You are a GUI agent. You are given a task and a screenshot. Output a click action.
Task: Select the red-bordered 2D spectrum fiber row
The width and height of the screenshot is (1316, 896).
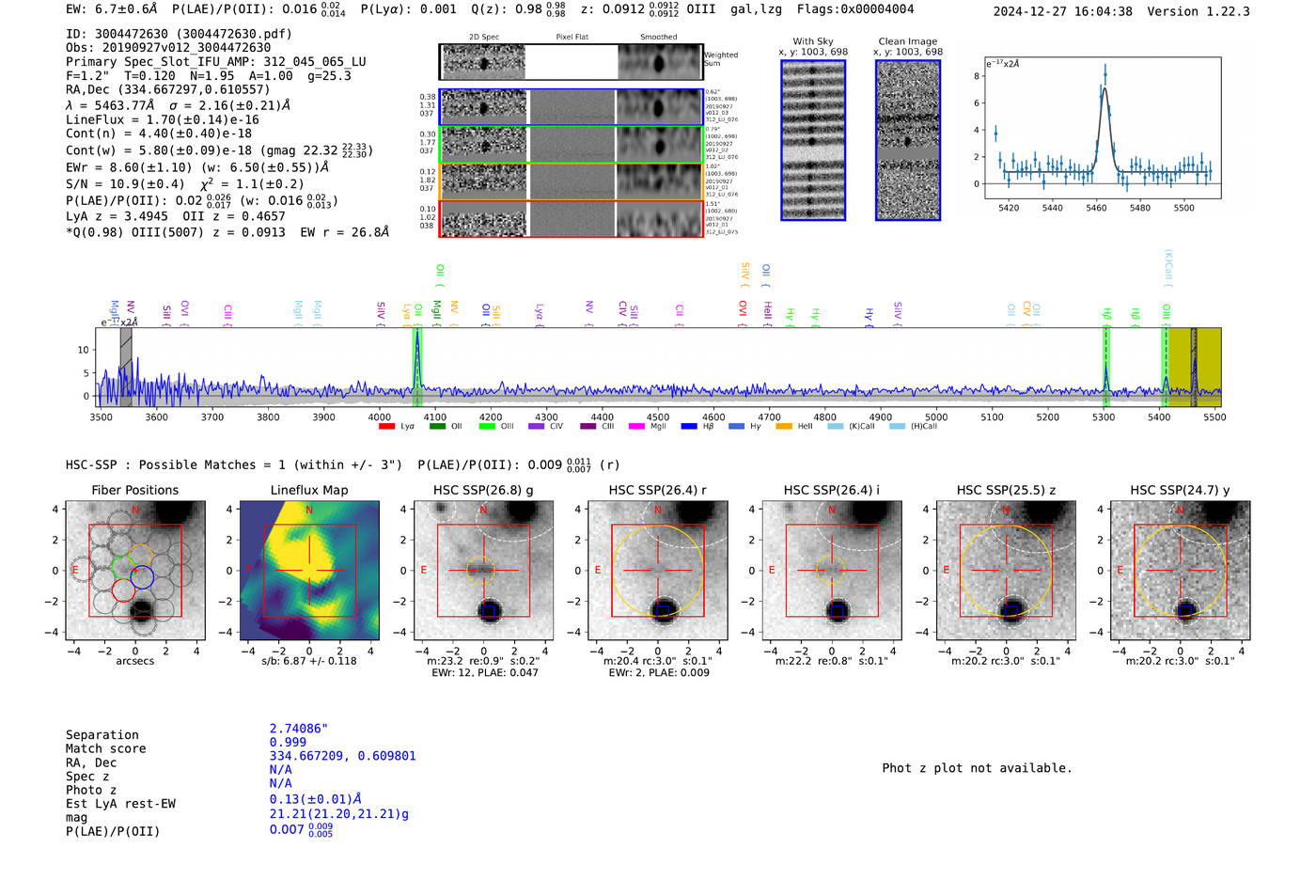(x=571, y=219)
